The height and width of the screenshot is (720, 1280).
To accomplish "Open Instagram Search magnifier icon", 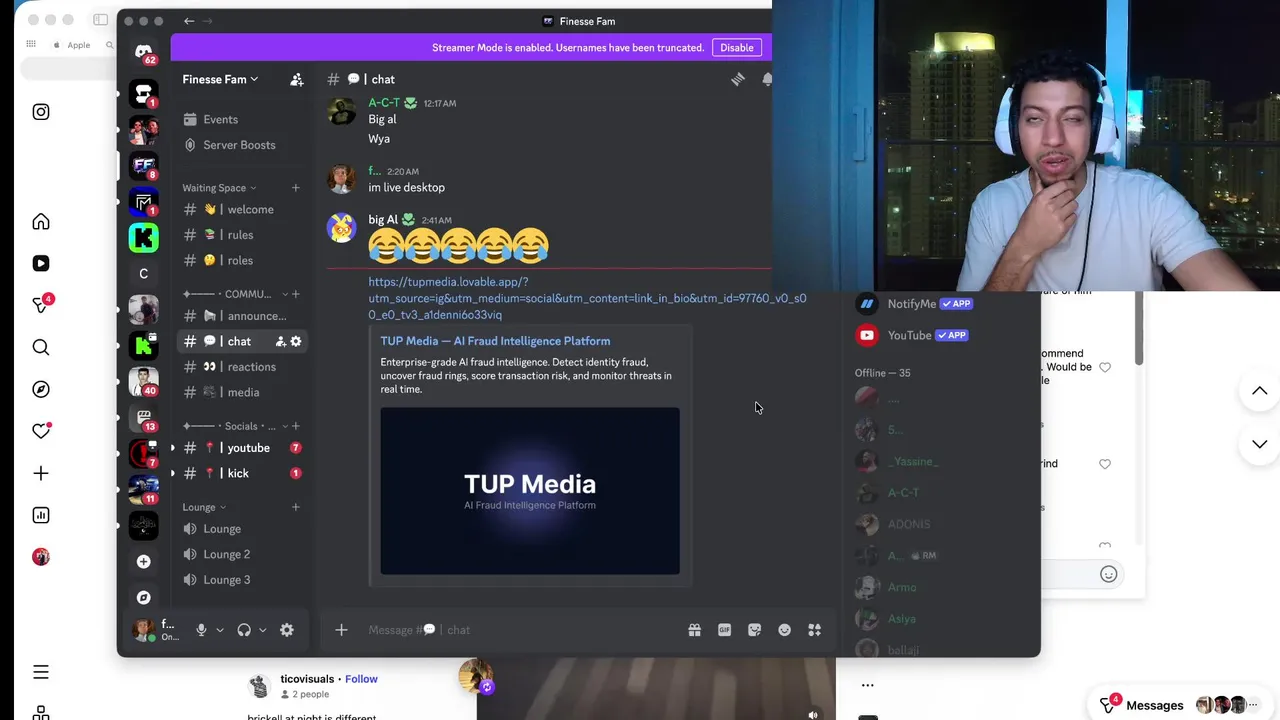I will pyautogui.click(x=41, y=347).
